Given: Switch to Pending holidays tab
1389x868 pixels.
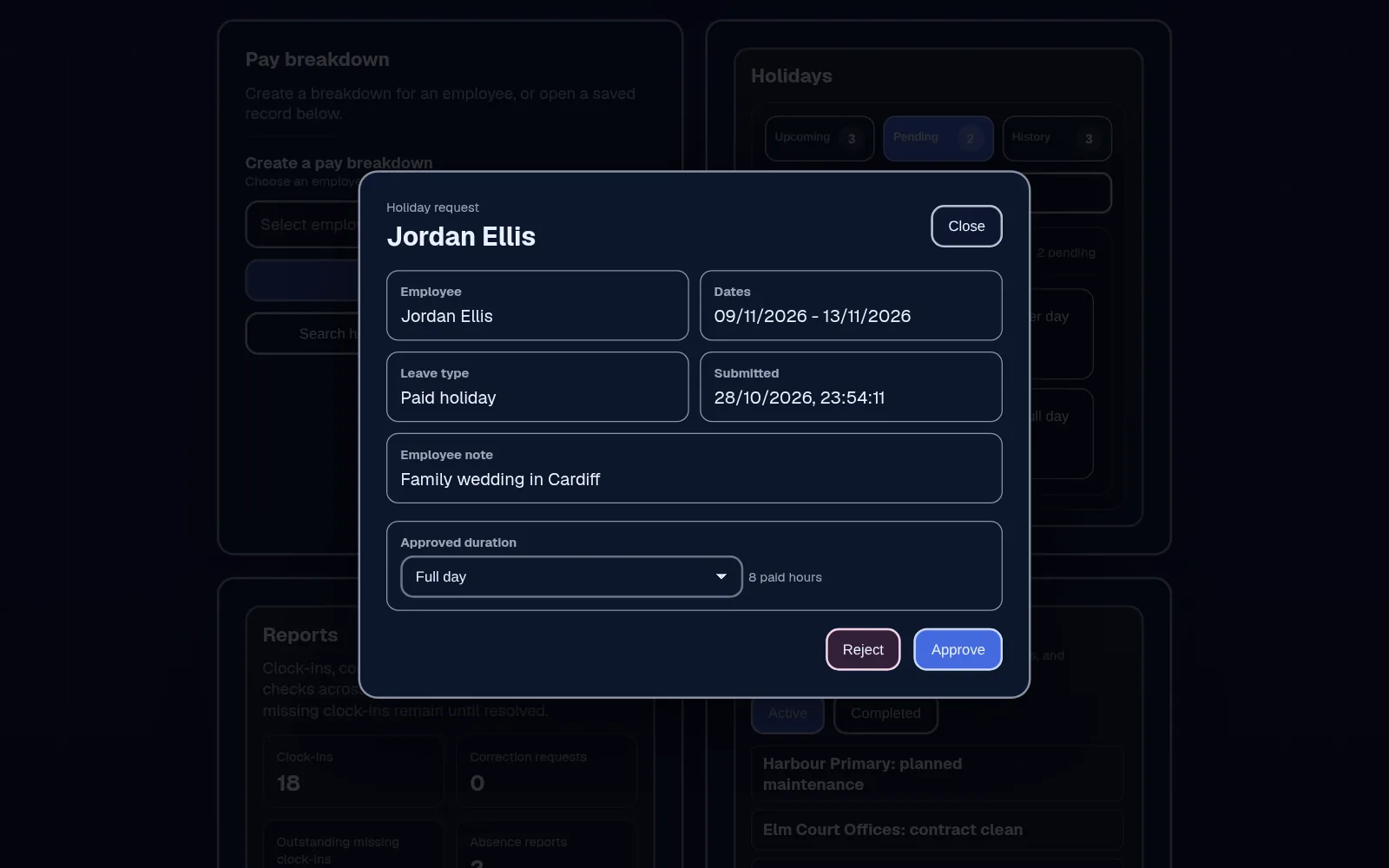Looking at the screenshot, I should 938,138.
